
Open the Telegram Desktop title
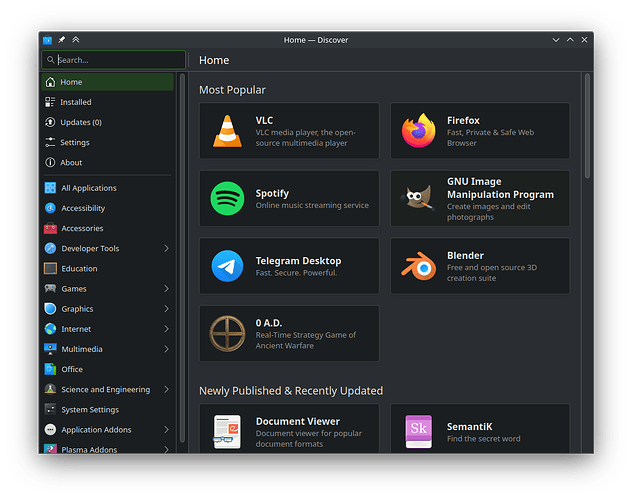[x=298, y=261]
